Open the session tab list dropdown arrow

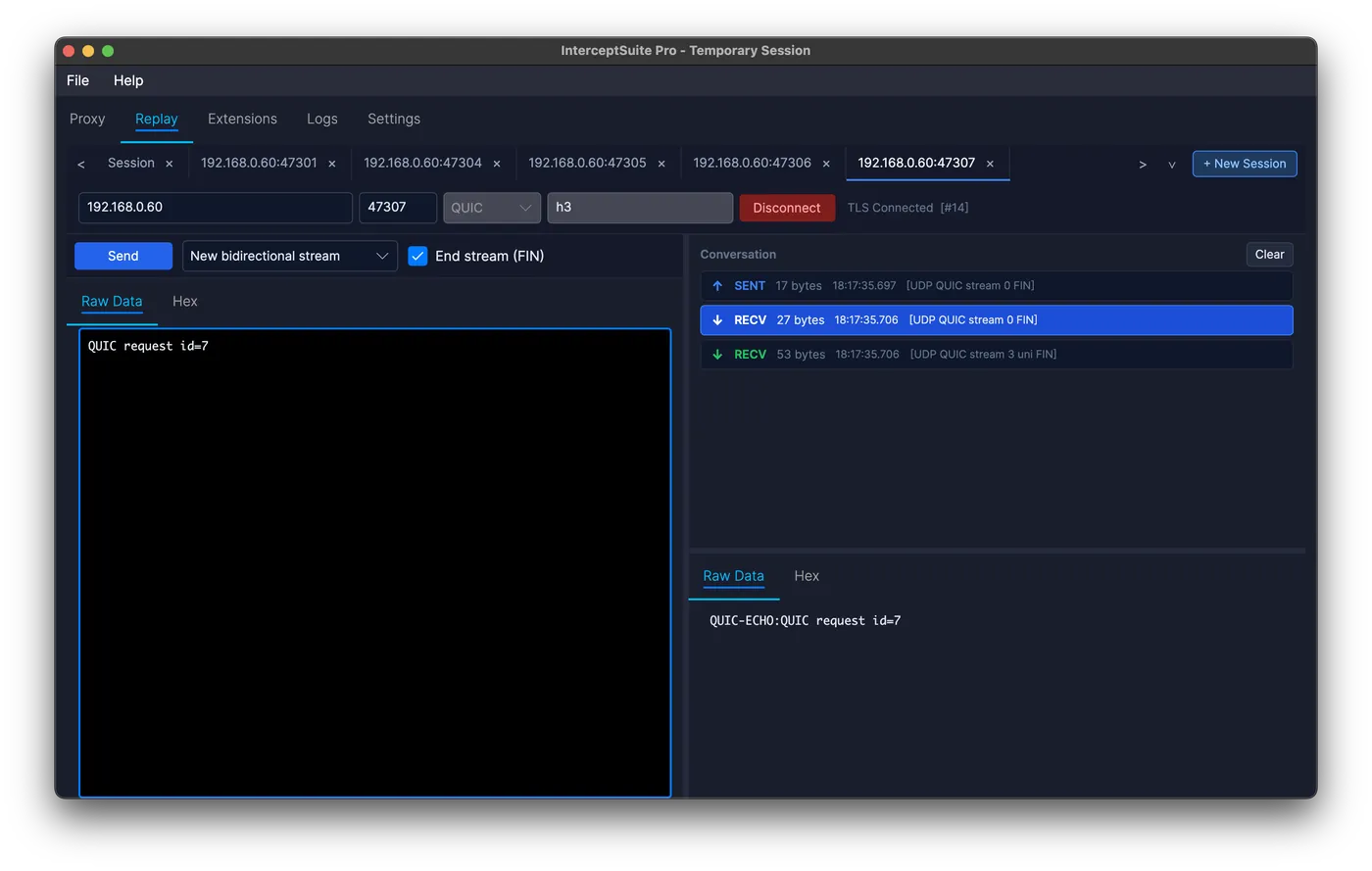pyautogui.click(x=1171, y=165)
